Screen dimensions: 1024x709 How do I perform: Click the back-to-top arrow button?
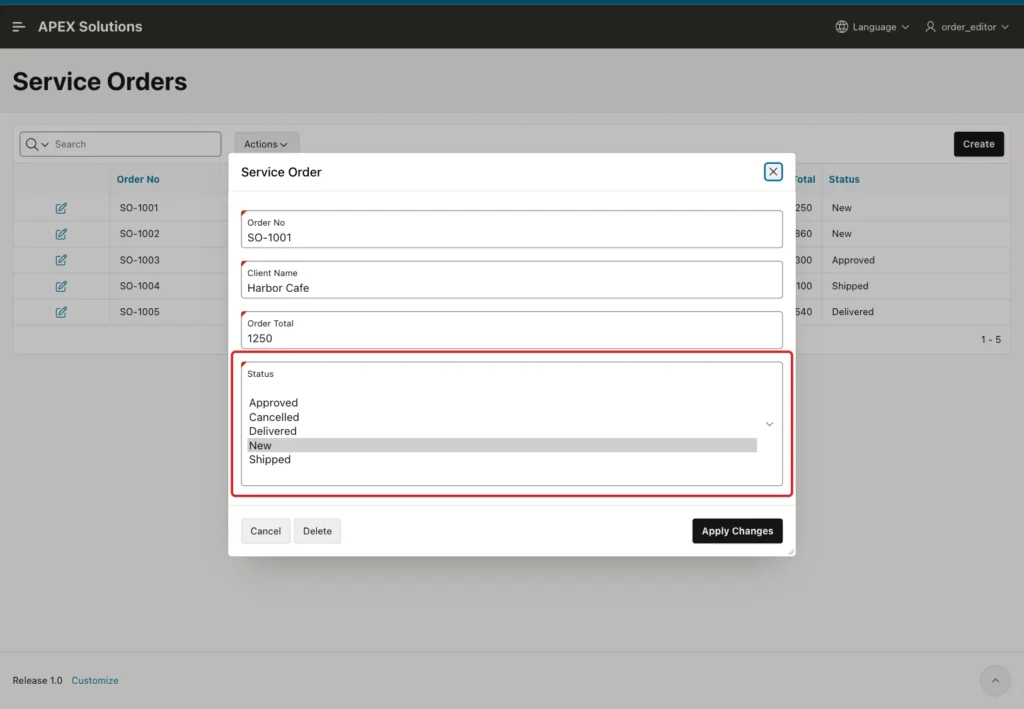[995, 680]
